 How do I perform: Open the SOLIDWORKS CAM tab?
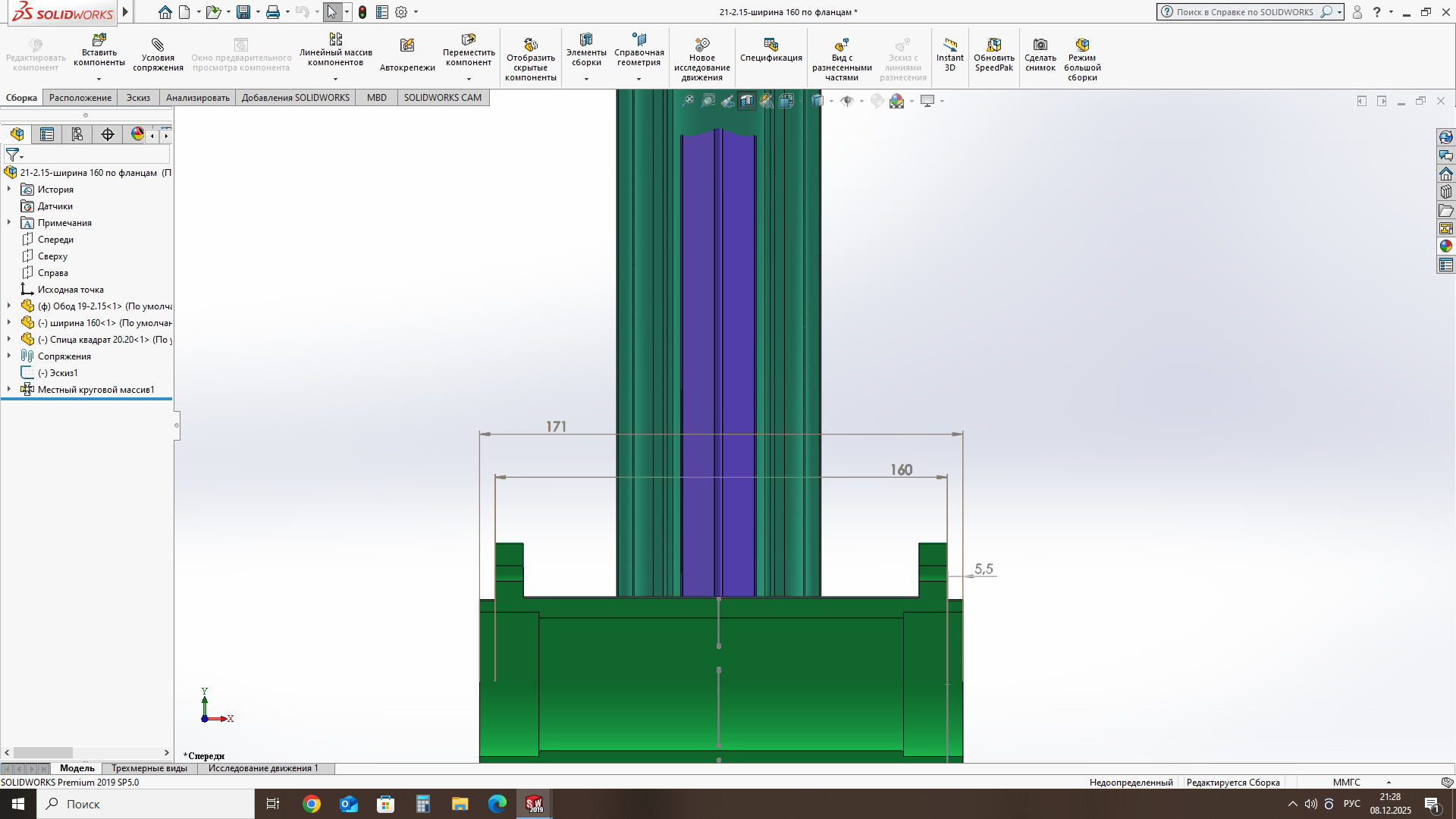(x=442, y=98)
